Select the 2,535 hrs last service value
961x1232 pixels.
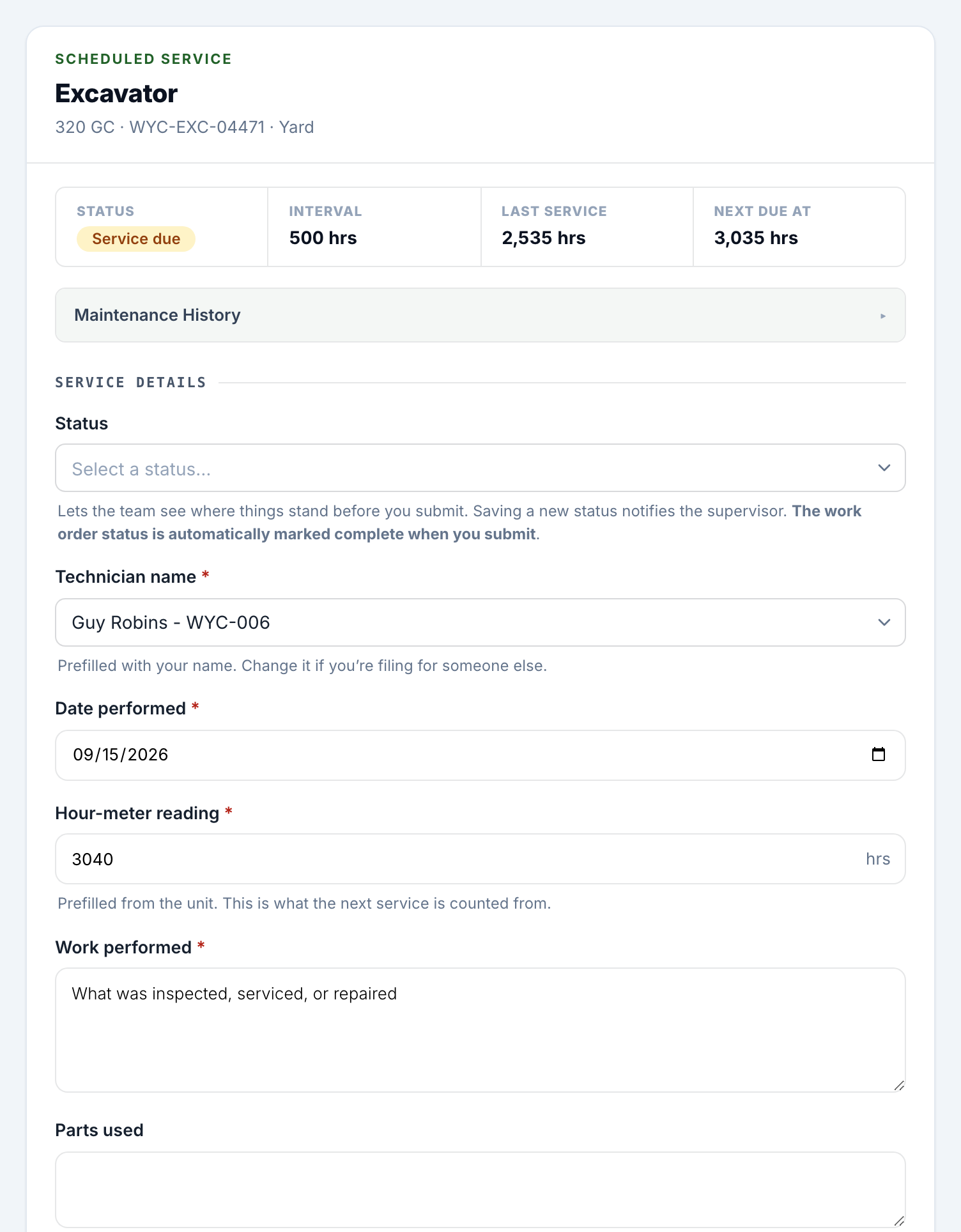(x=544, y=238)
